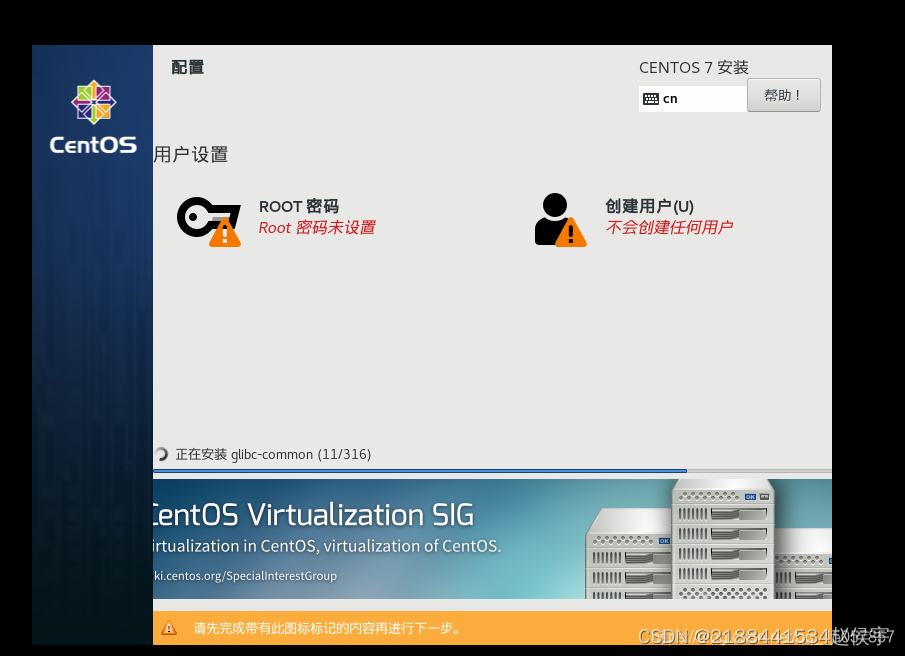Click the warning triangle in orange bar
Viewport: 905px width, 656px height.
point(169,628)
